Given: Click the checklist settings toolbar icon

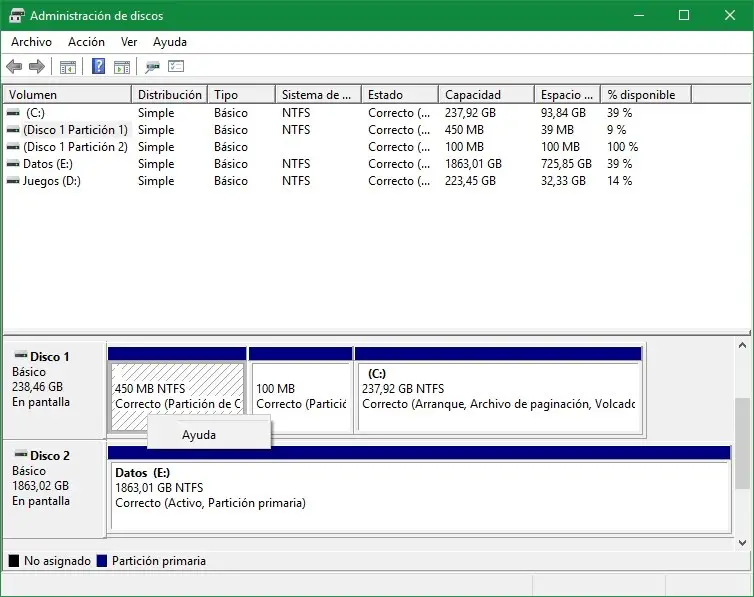Looking at the screenshot, I should click(176, 67).
